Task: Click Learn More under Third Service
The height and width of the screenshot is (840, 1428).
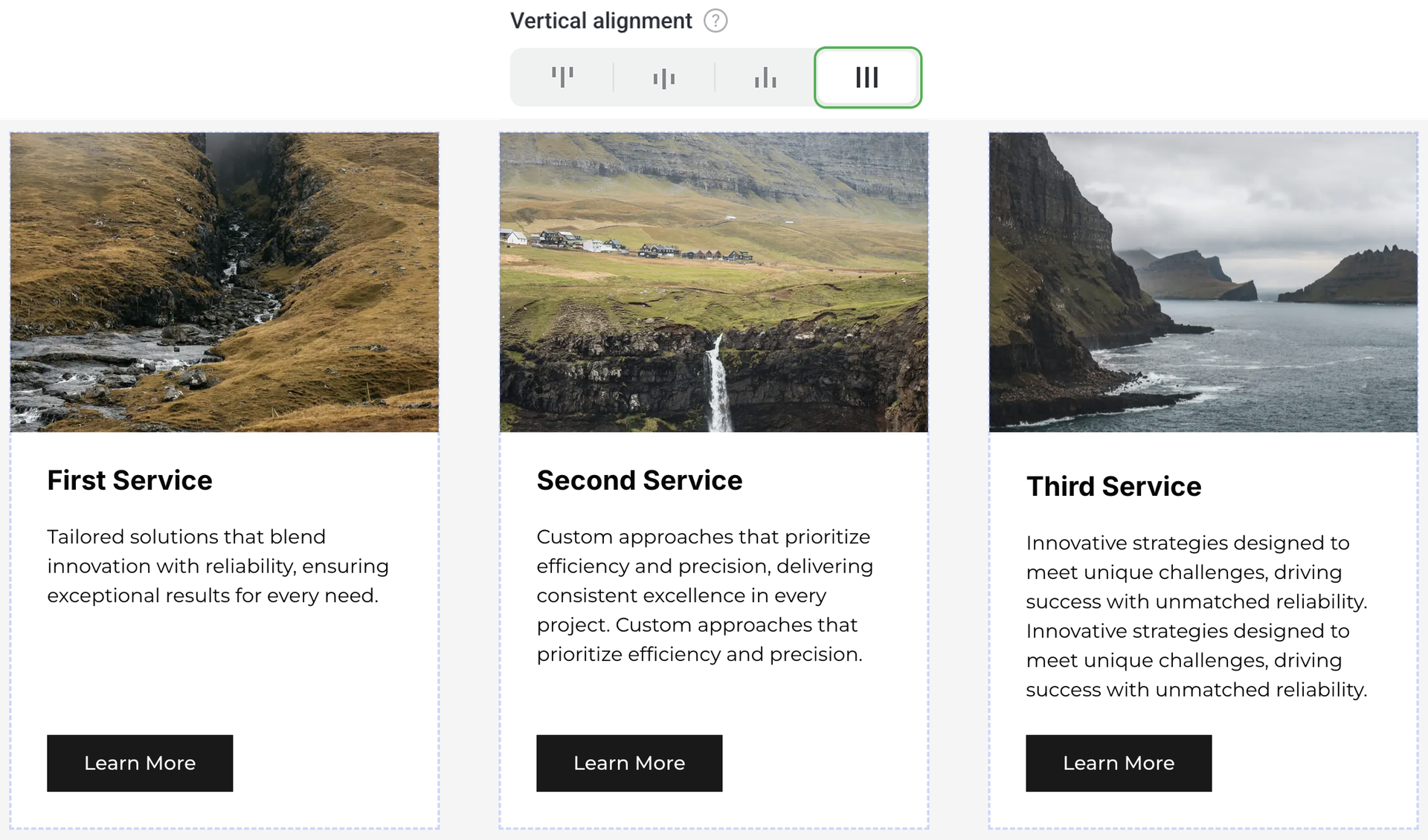Action: click(x=1119, y=763)
